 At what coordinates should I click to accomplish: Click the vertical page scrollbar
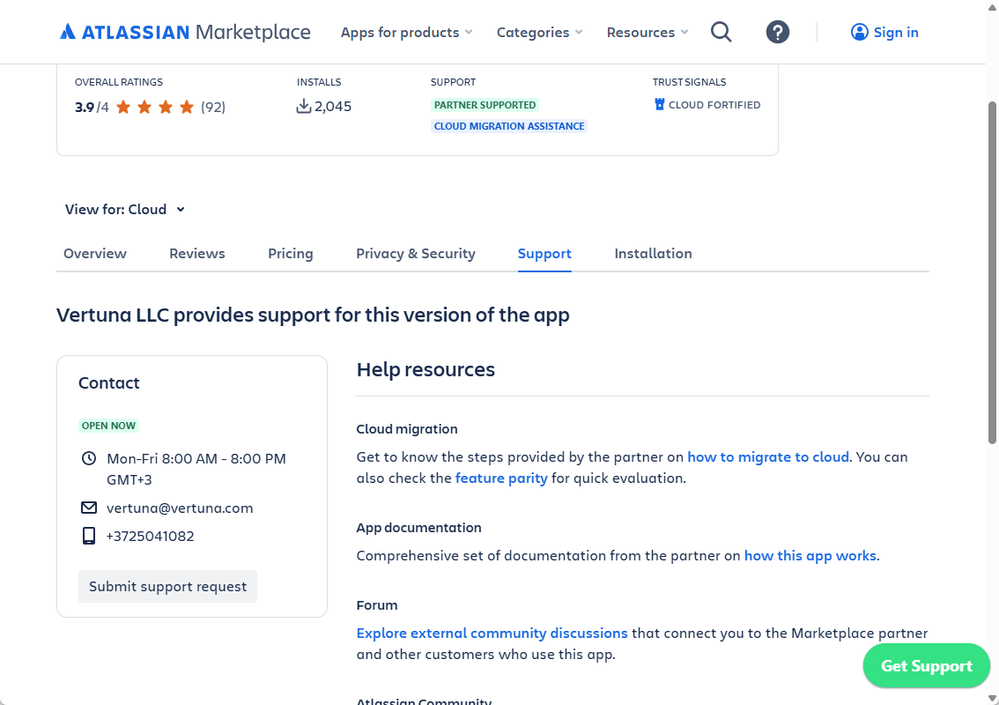pos(992,273)
